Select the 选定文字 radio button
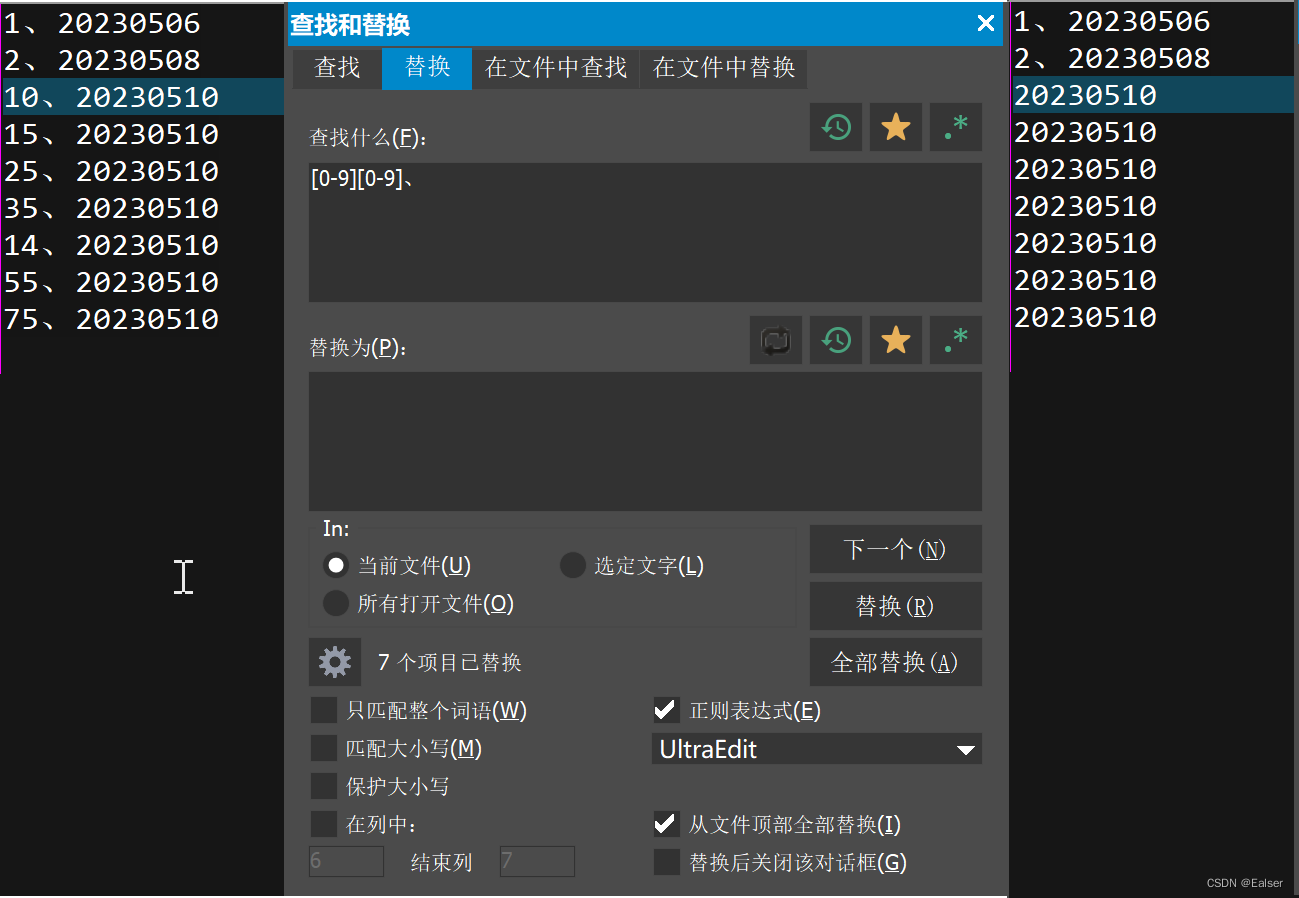The image size is (1299, 898). tap(572, 566)
